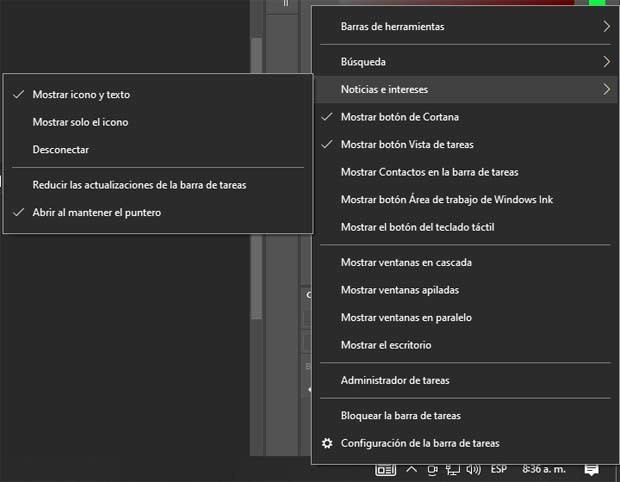The image size is (620, 482).
Task: Switch input language via ESP indicator
Action: [499, 469]
